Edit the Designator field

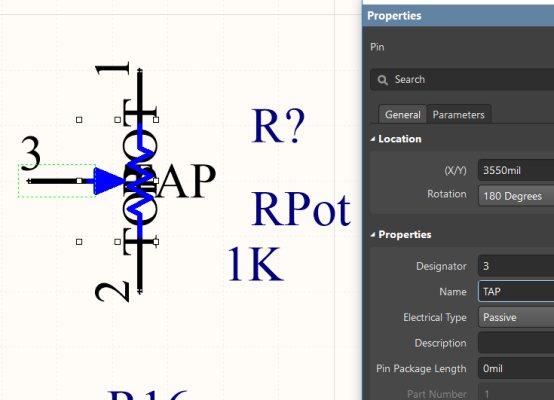click(x=516, y=266)
